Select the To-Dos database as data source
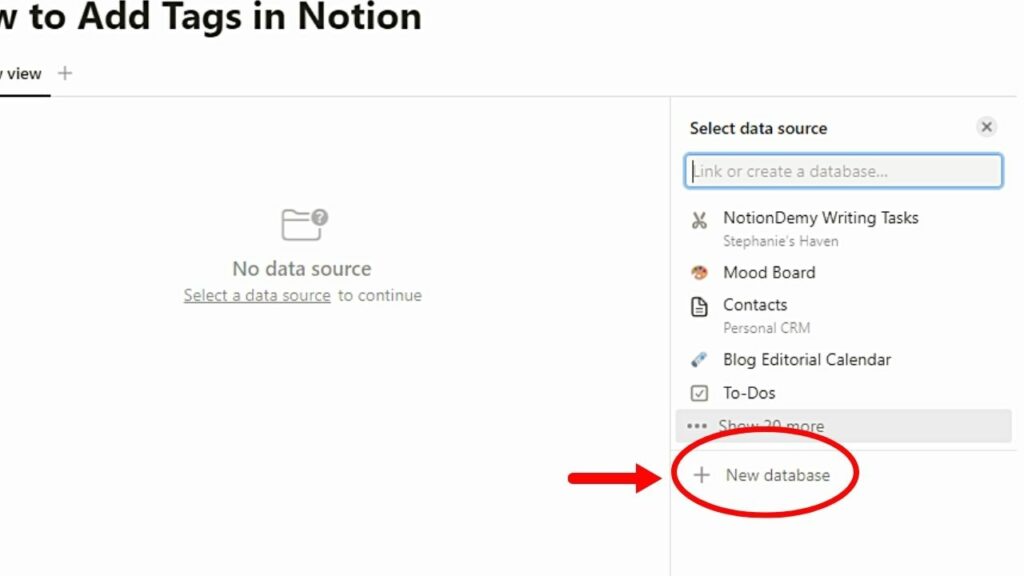 [748, 393]
